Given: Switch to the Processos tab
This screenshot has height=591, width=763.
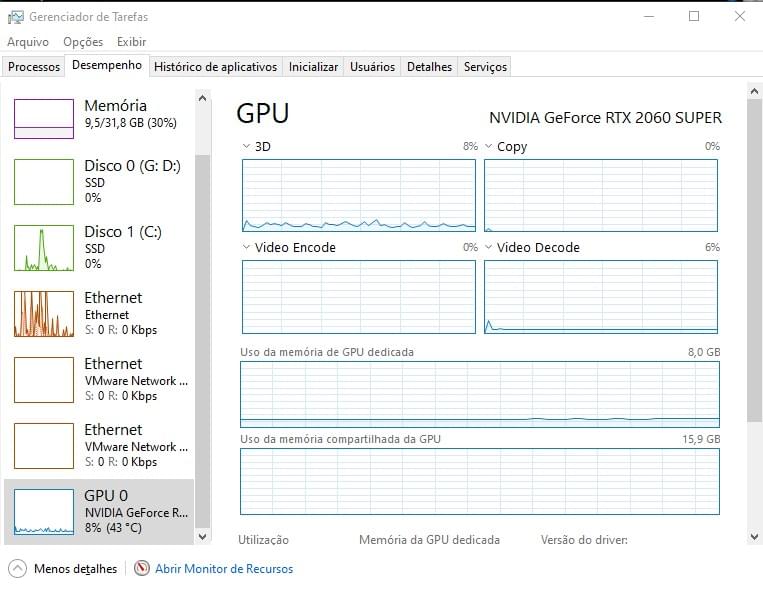Looking at the screenshot, I should click(34, 67).
